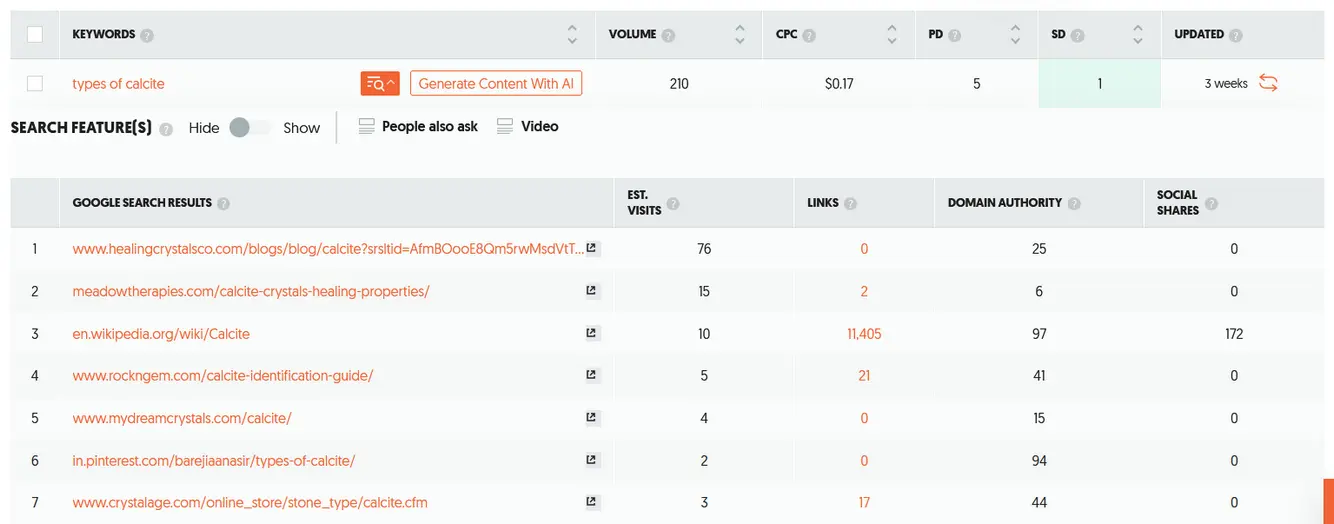Click the 2 links count for meadowtherapies
Screen dimensions: 1334x524
[x=864, y=291]
